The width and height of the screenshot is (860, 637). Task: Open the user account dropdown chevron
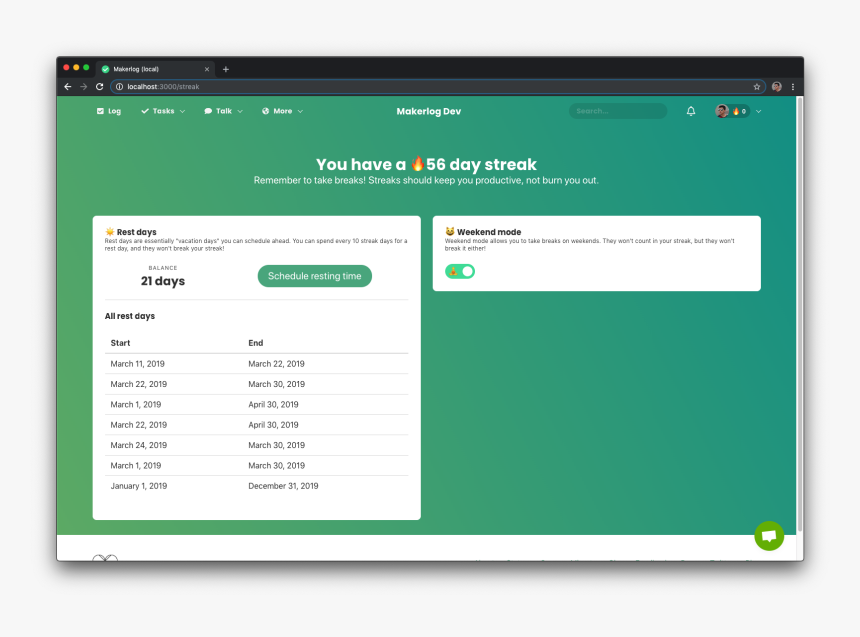pos(758,111)
